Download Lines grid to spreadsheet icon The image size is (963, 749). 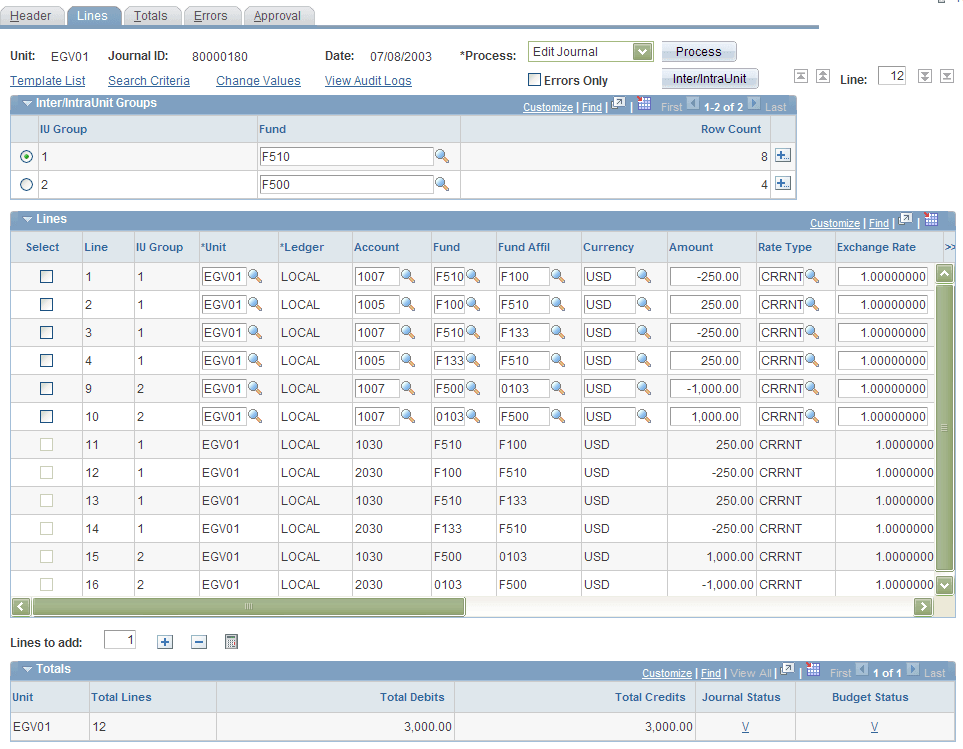tap(931, 220)
